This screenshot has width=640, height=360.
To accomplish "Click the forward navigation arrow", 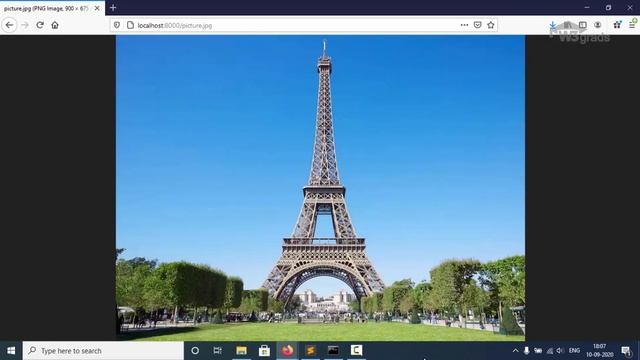I will pos(25,25).
